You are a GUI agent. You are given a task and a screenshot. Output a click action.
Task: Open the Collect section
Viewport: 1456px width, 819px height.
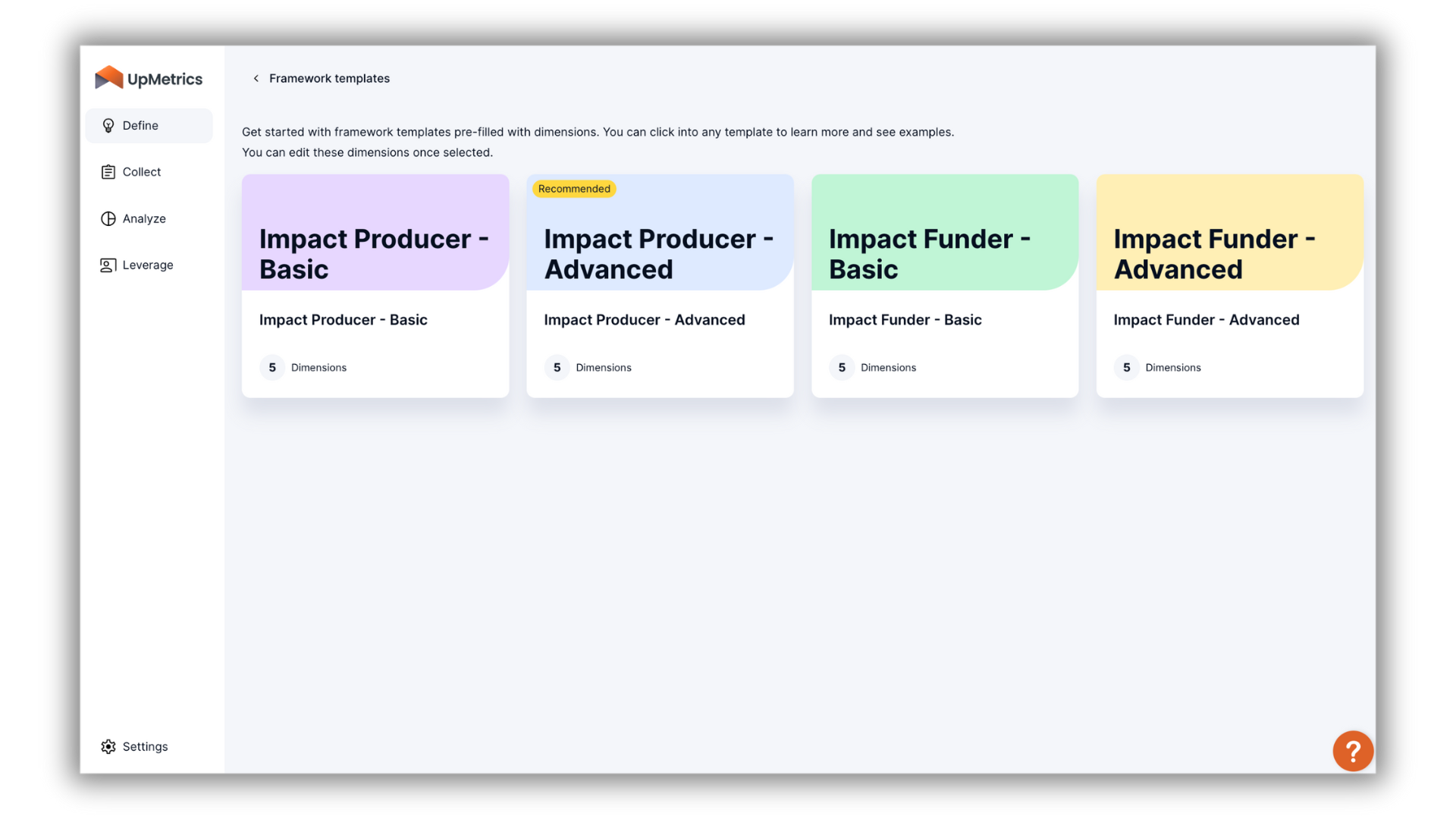[149, 172]
